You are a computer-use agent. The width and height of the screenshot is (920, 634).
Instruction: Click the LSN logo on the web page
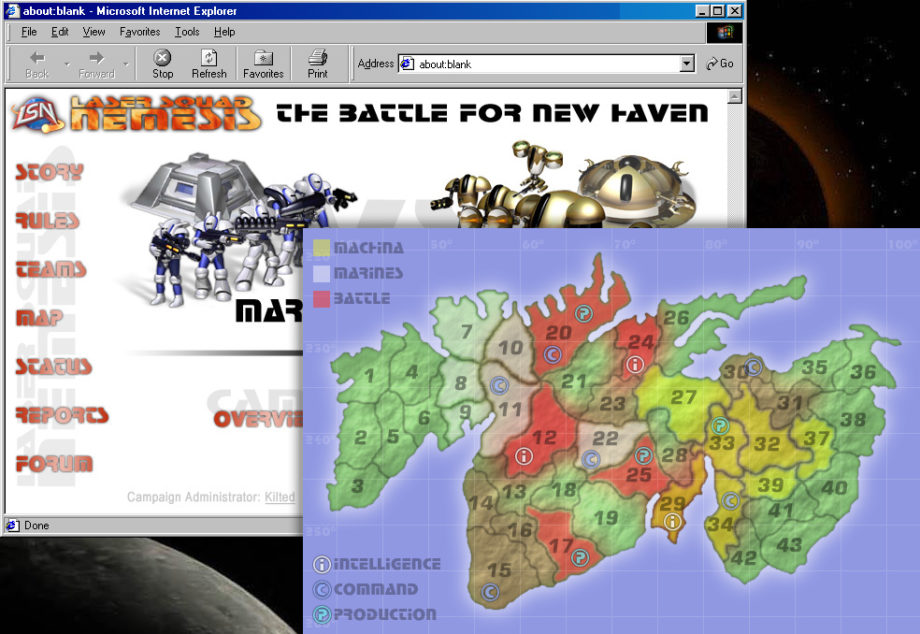36,114
